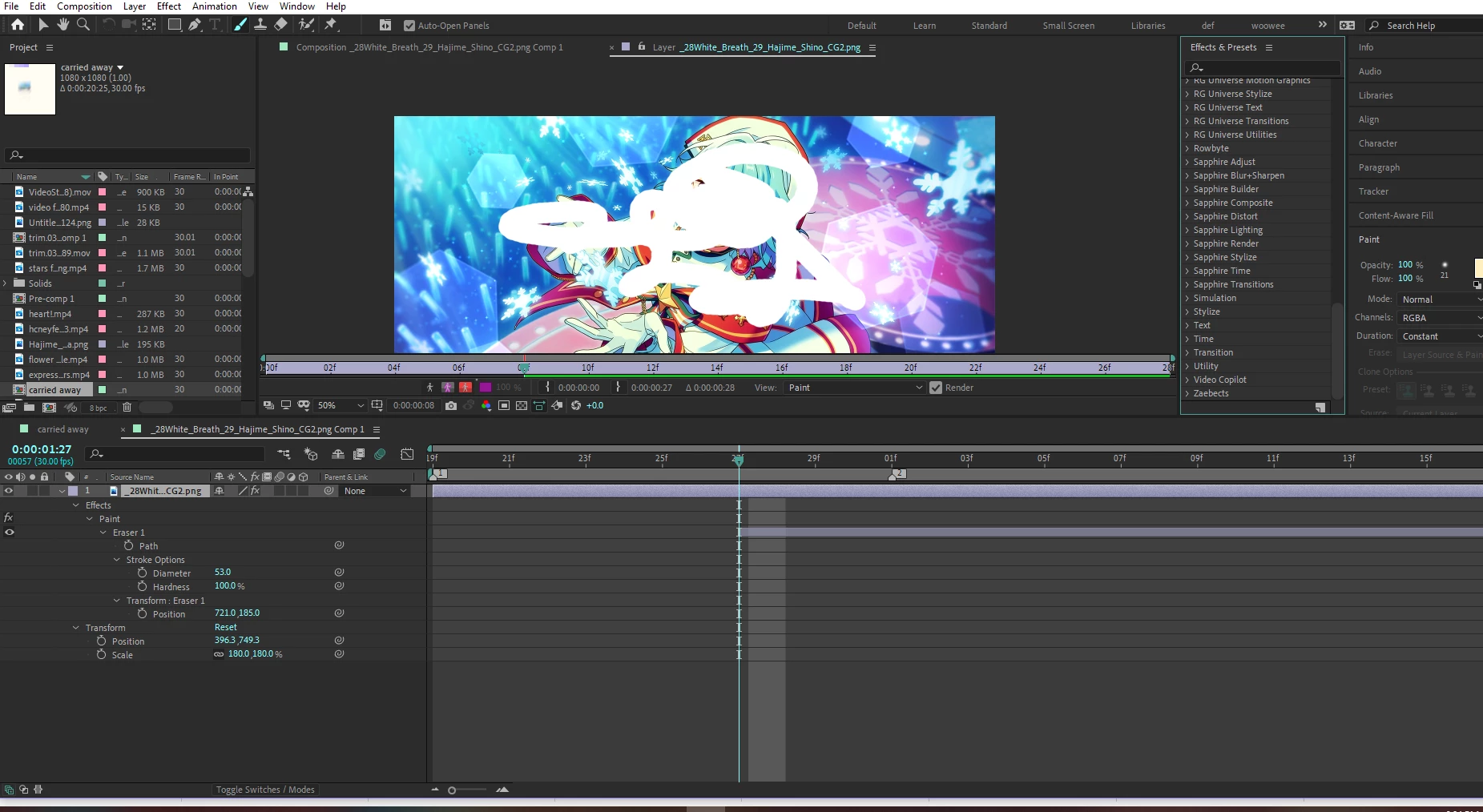Select the Eraser tool in toolbar

pos(280,25)
